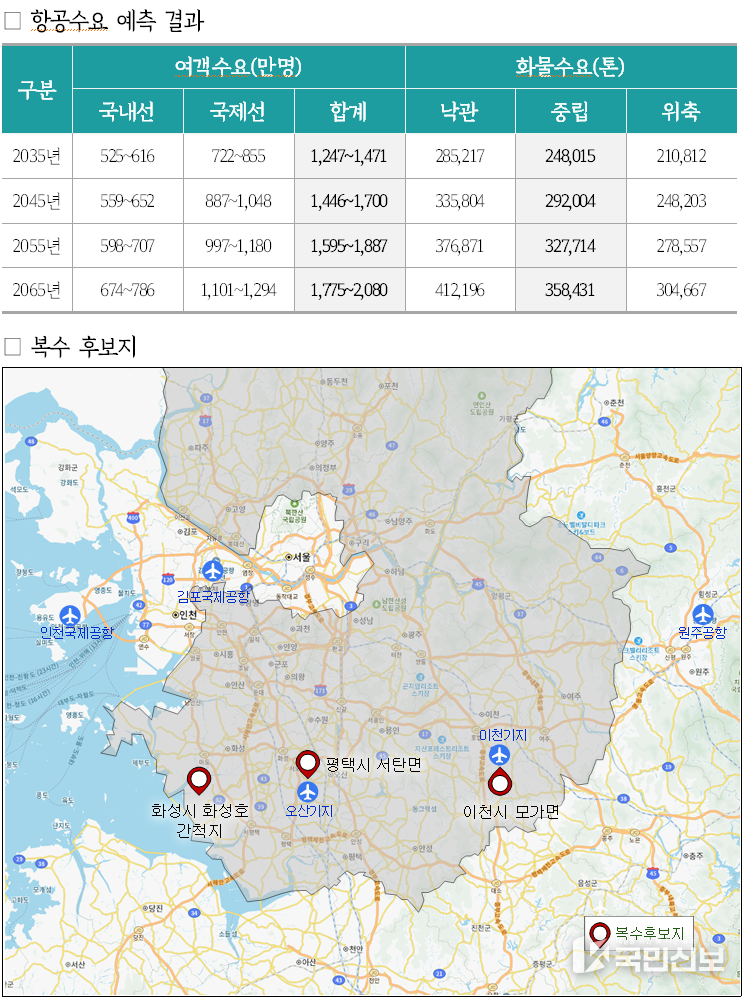Click the 화성시 화성호 간척지 label
The width and height of the screenshot is (745, 999).
199,821
